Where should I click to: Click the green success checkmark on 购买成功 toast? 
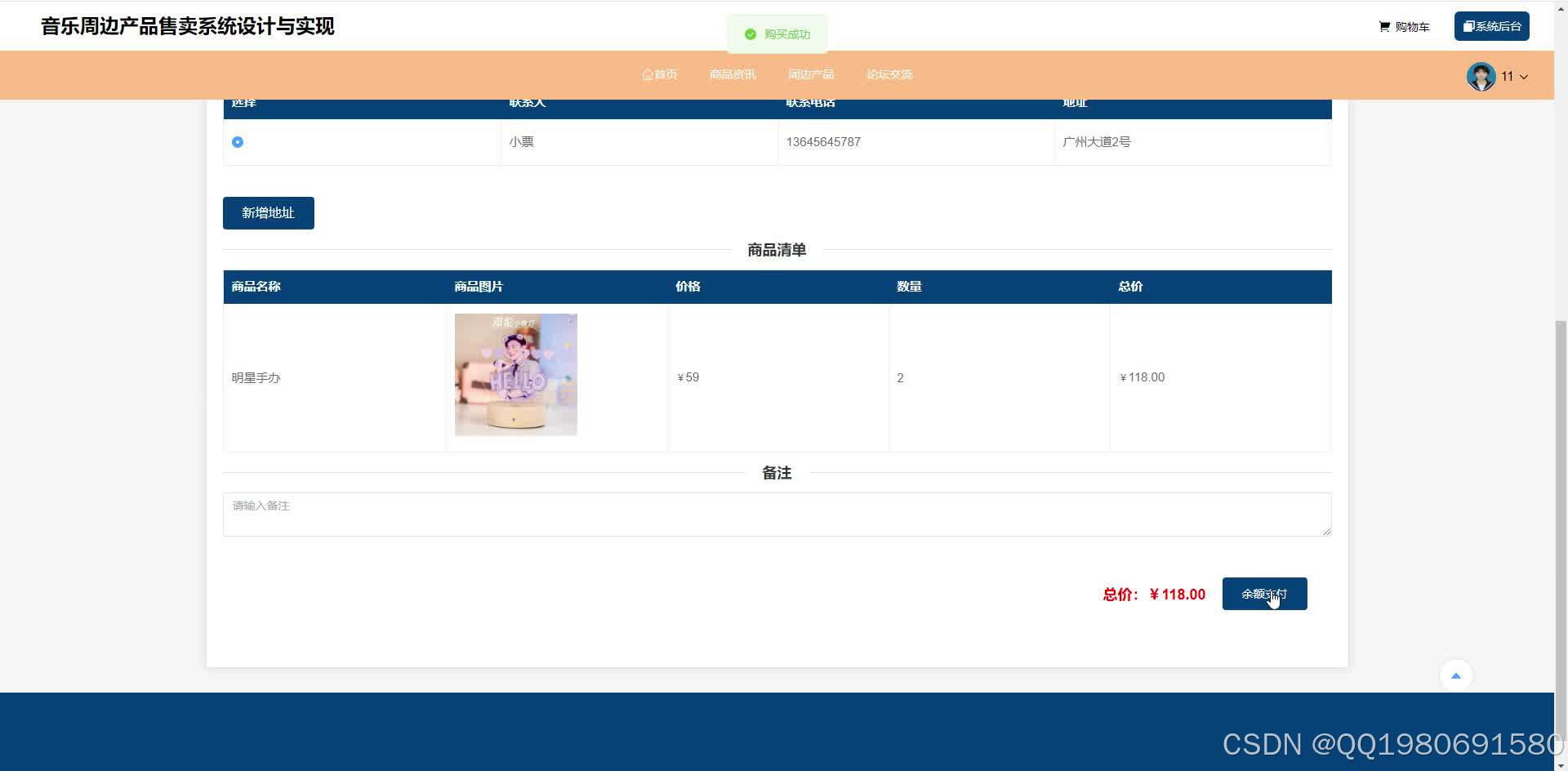[751, 33]
